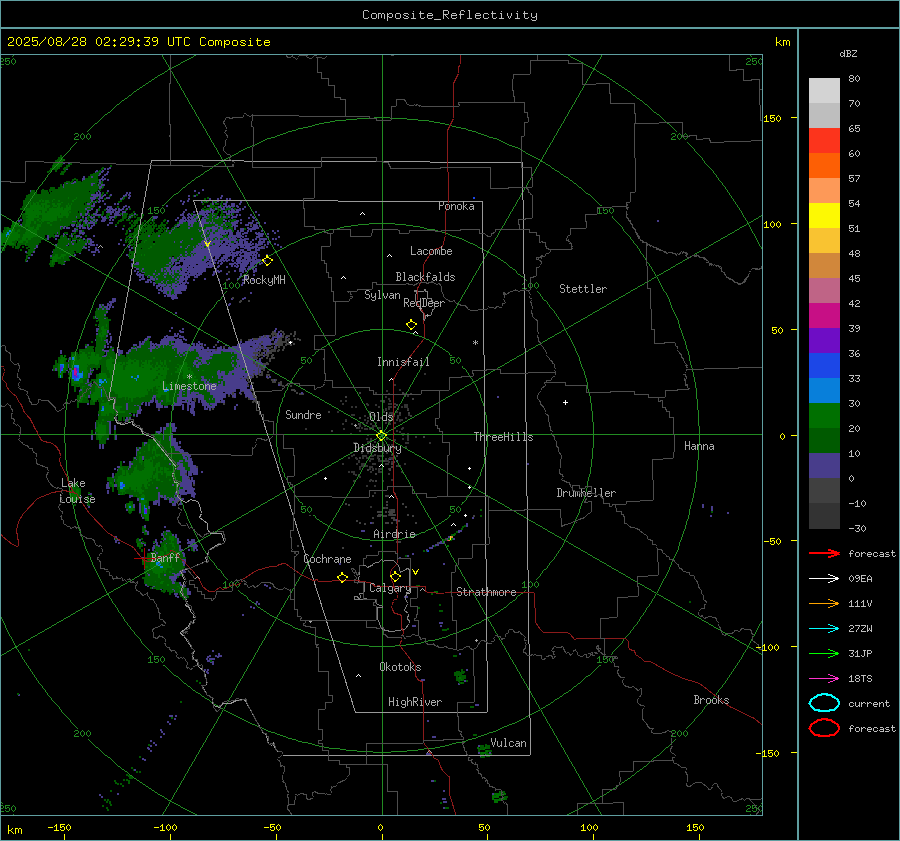This screenshot has width=900, height=841.
Task: Click the Innisfail city label
Action: tap(404, 362)
